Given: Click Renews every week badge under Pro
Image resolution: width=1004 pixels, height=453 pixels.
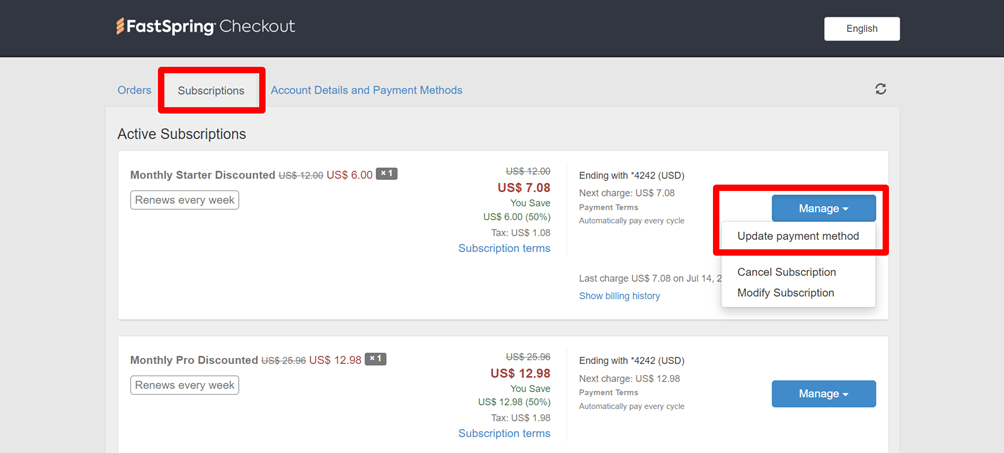Looking at the screenshot, I should tap(184, 385).
